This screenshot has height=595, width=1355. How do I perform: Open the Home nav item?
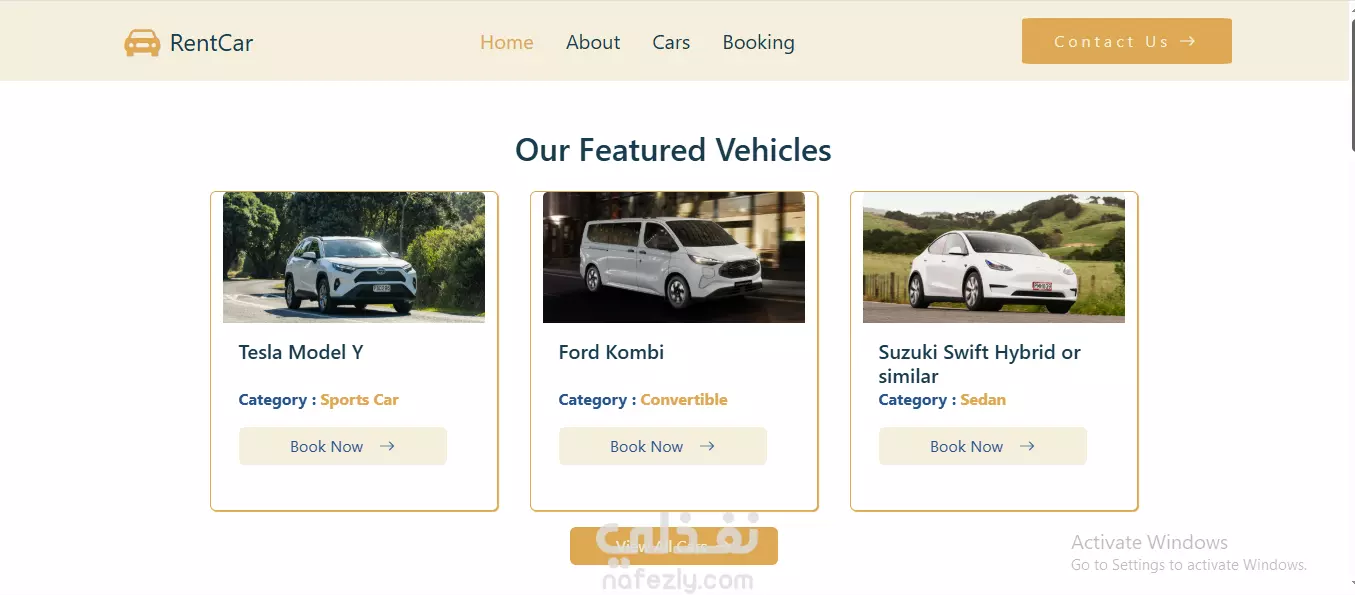507,42
